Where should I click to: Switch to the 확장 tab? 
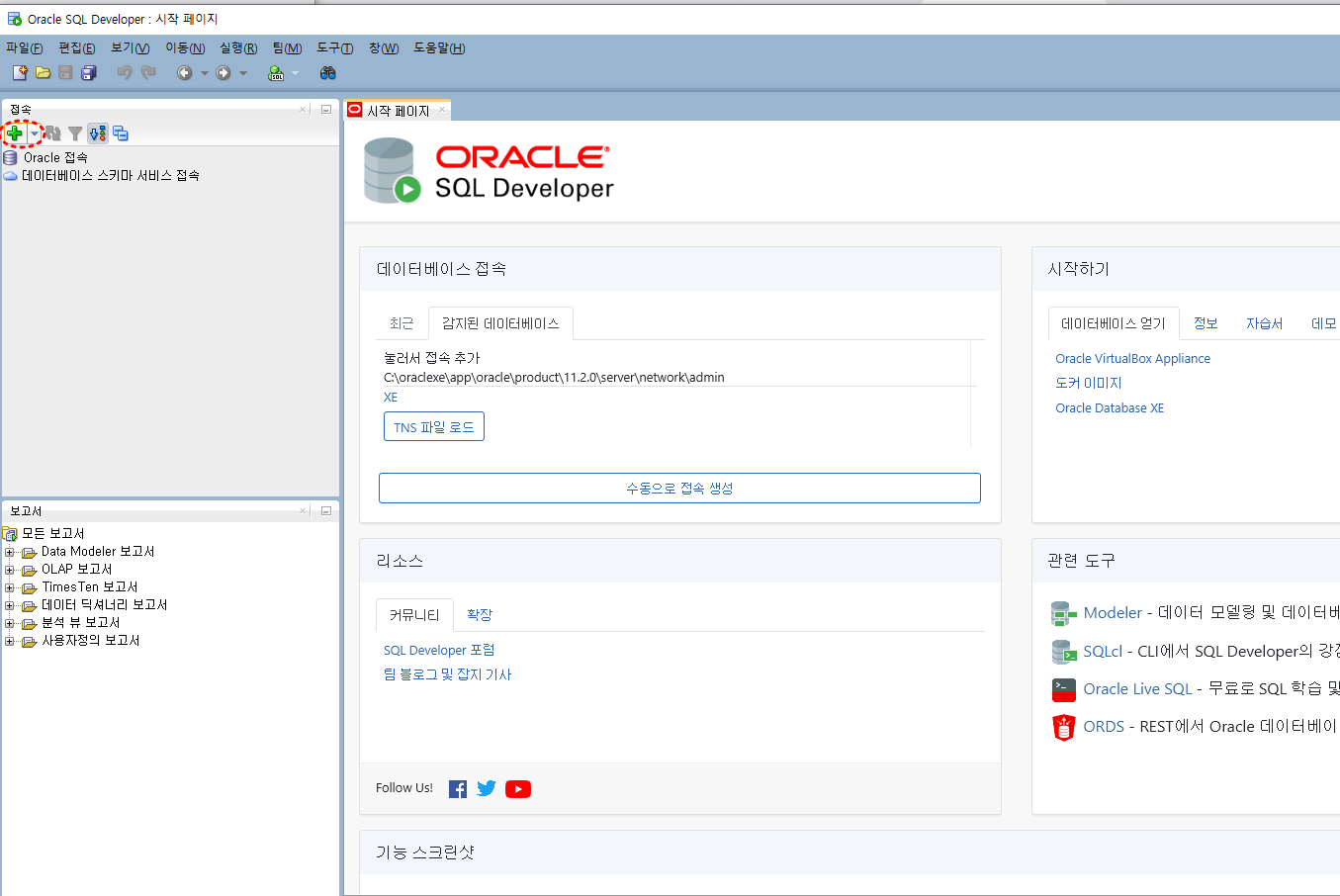(x=480, y=614)
